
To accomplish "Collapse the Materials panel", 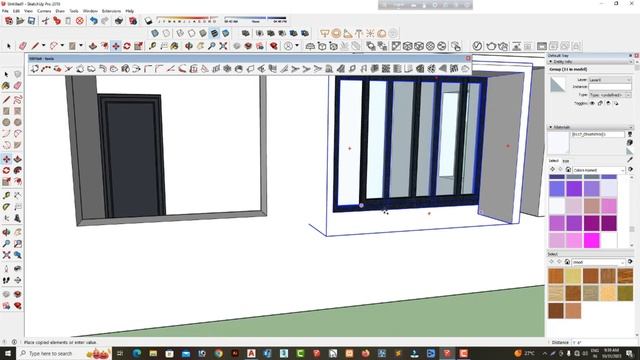I will point(551,127).
